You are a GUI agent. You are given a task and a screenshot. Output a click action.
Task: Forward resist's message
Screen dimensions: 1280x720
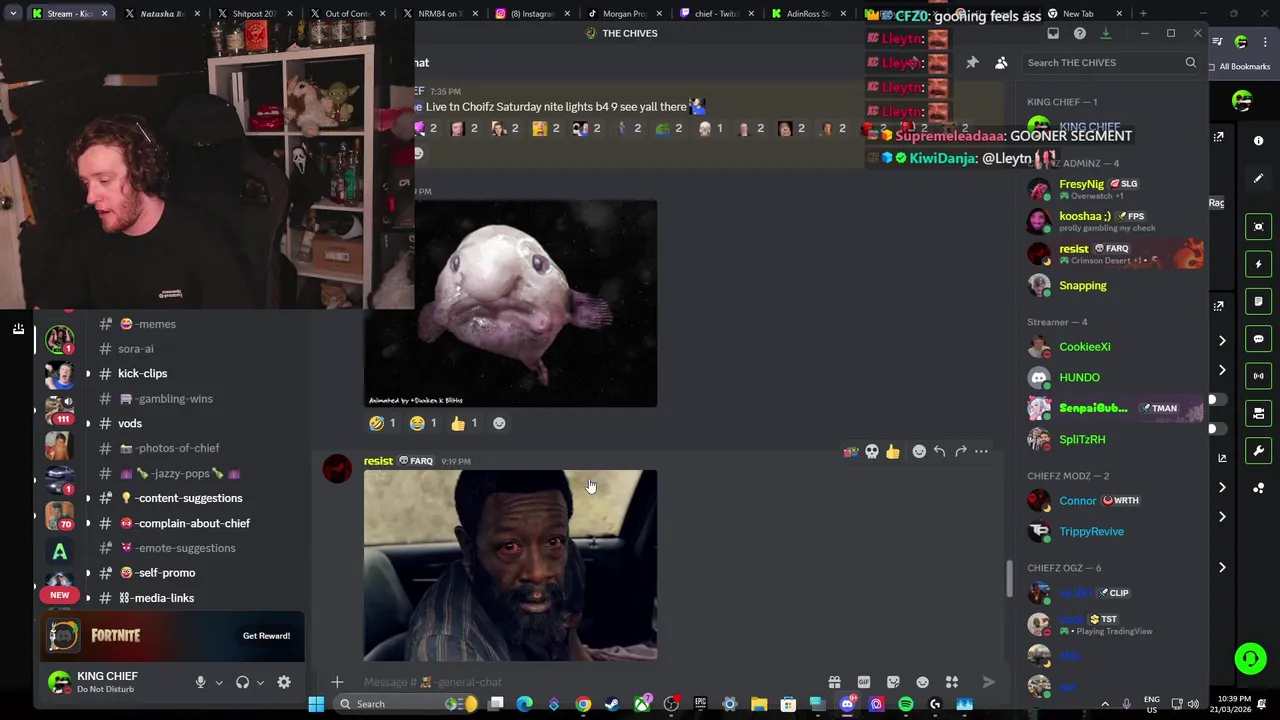click(x=960, y=452)
